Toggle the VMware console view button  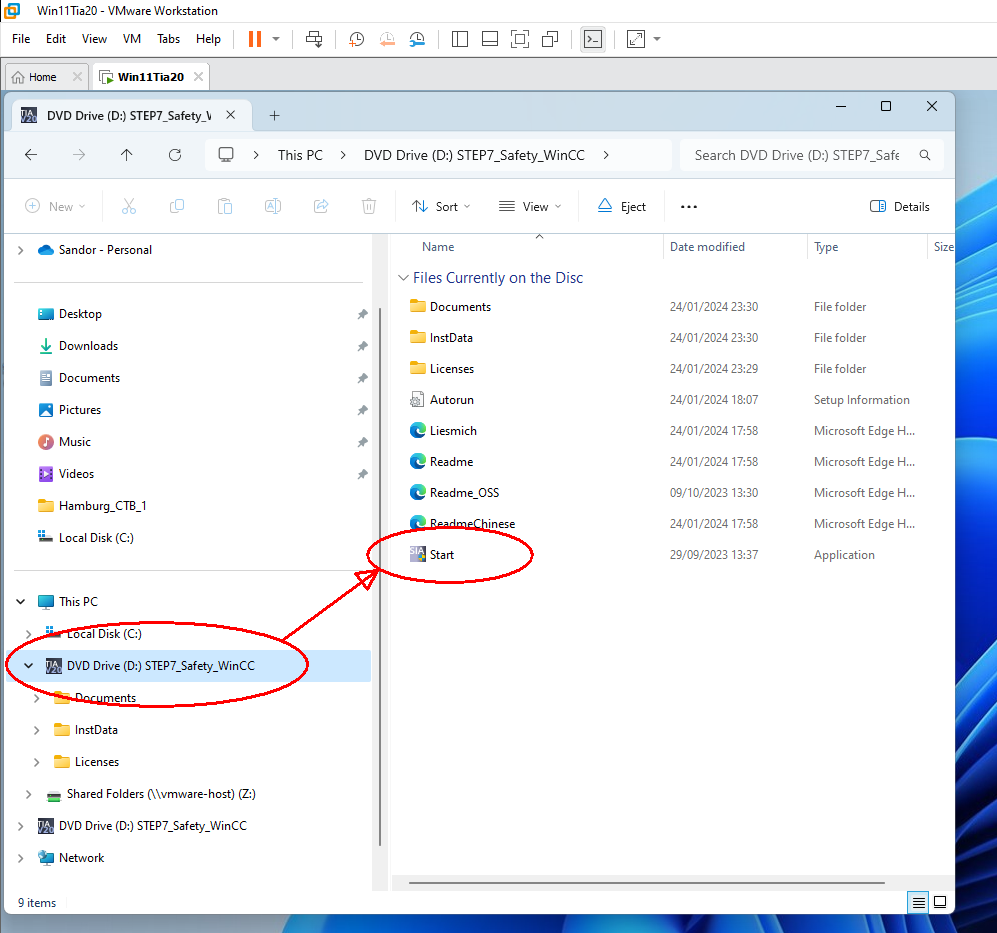click(593, 39)
